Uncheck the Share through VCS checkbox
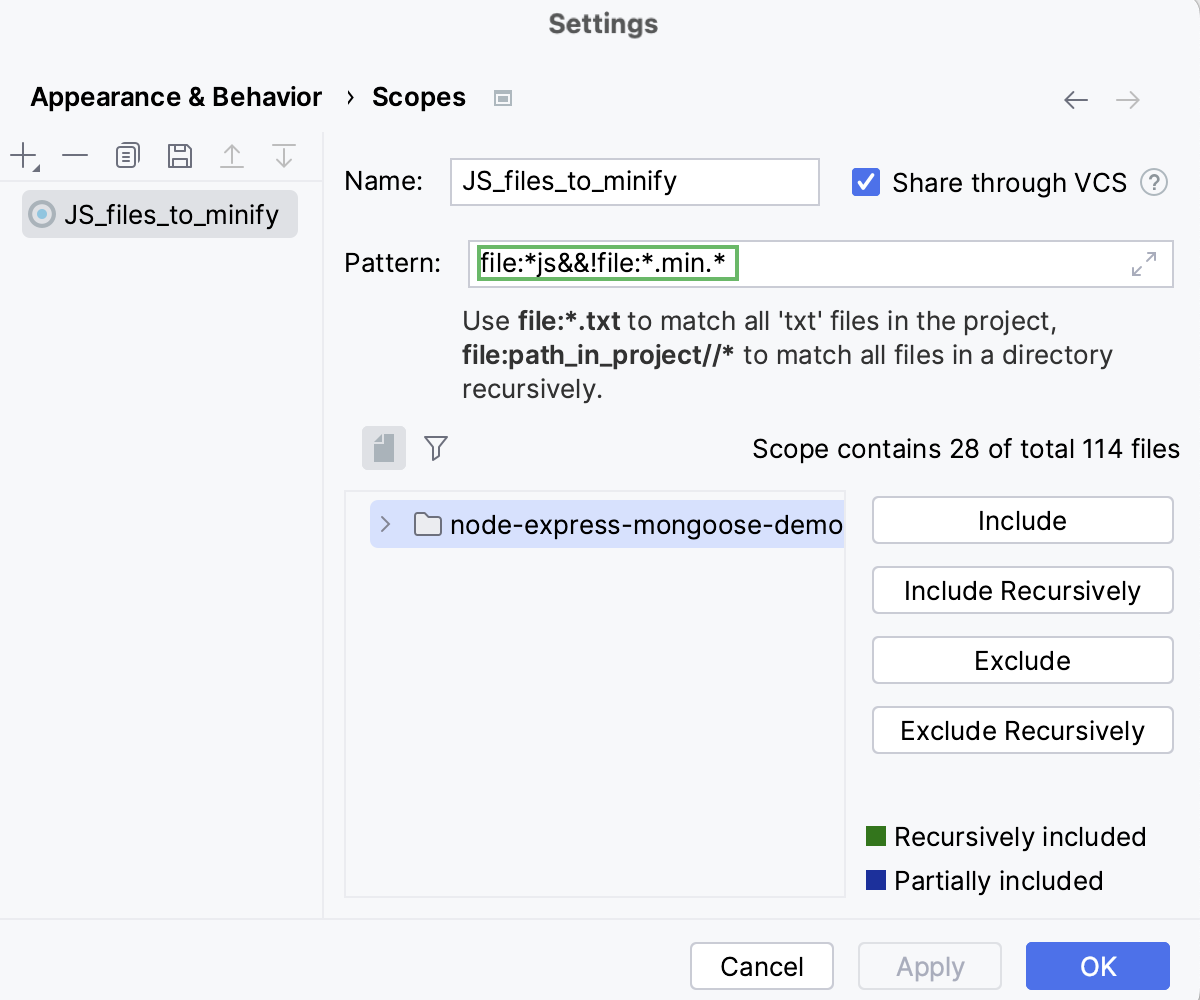 (x=866, y=183)
